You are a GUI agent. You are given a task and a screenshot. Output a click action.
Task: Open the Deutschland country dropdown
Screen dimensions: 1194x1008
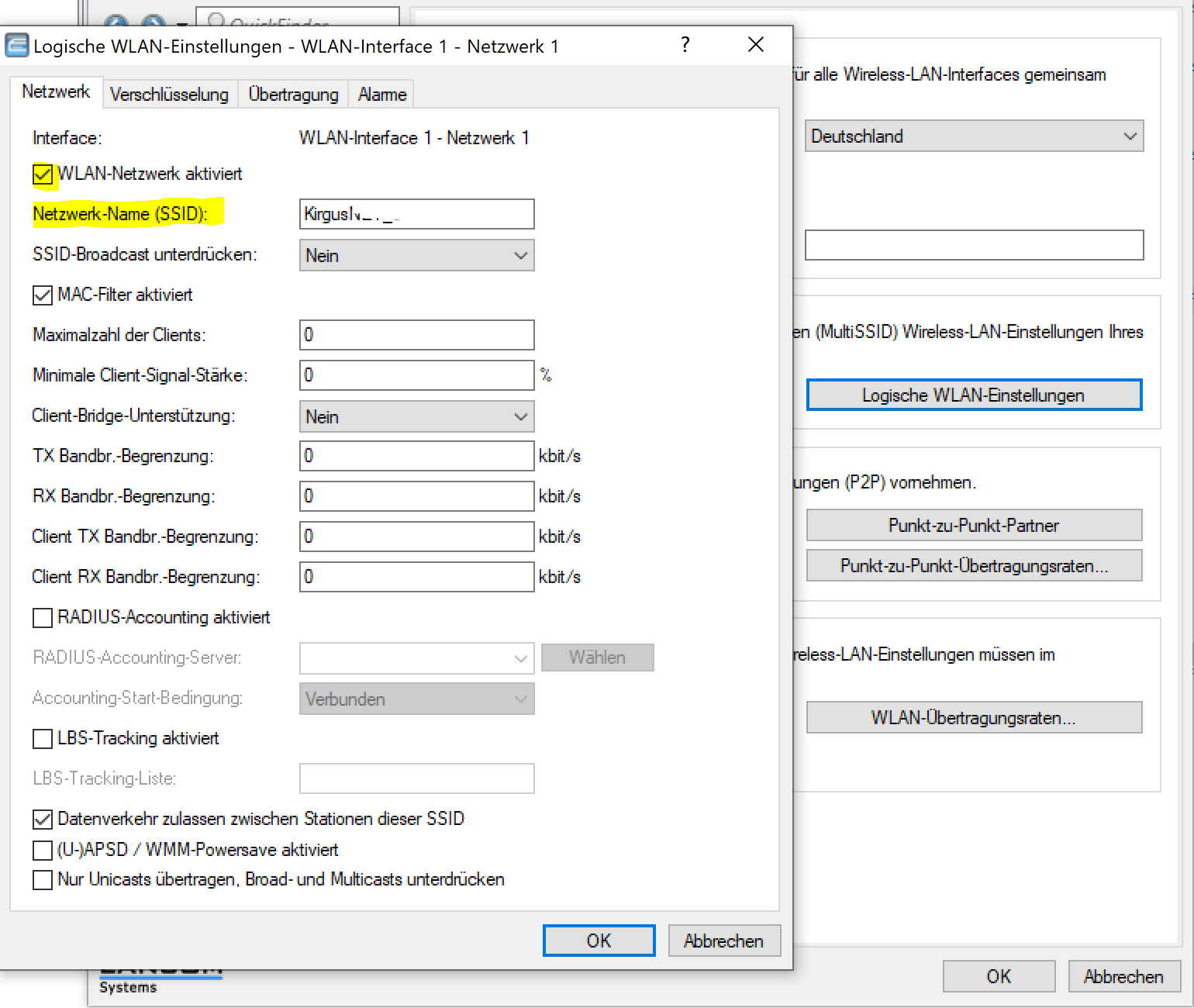point(973,136)
